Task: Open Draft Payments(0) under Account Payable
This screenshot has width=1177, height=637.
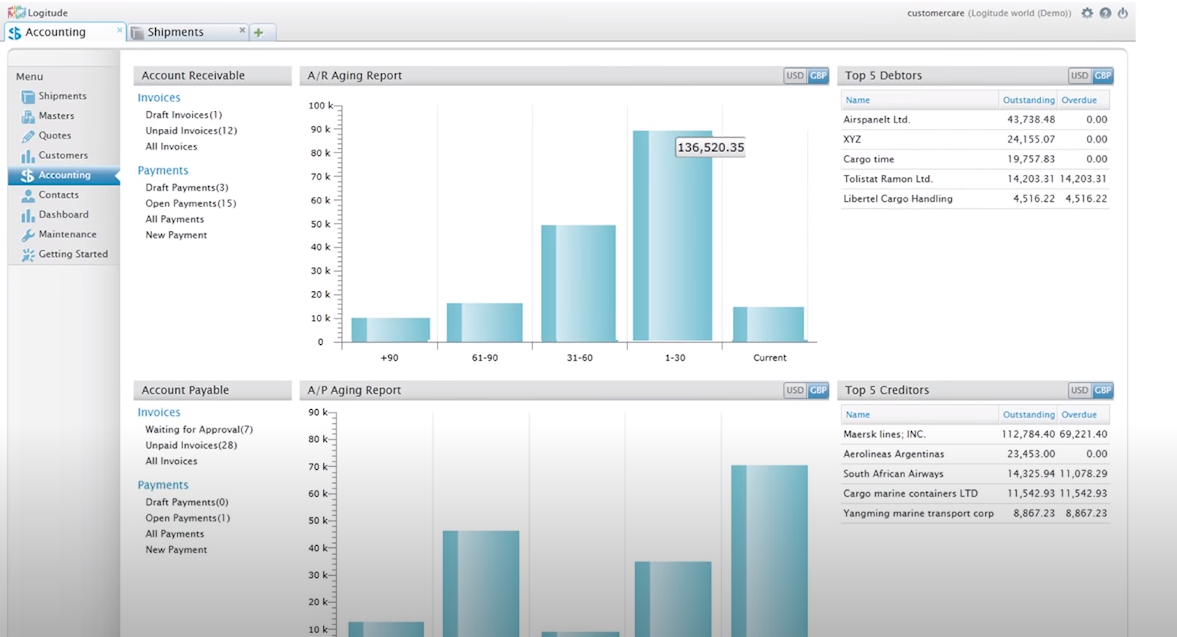Action: tap(187, 502)
